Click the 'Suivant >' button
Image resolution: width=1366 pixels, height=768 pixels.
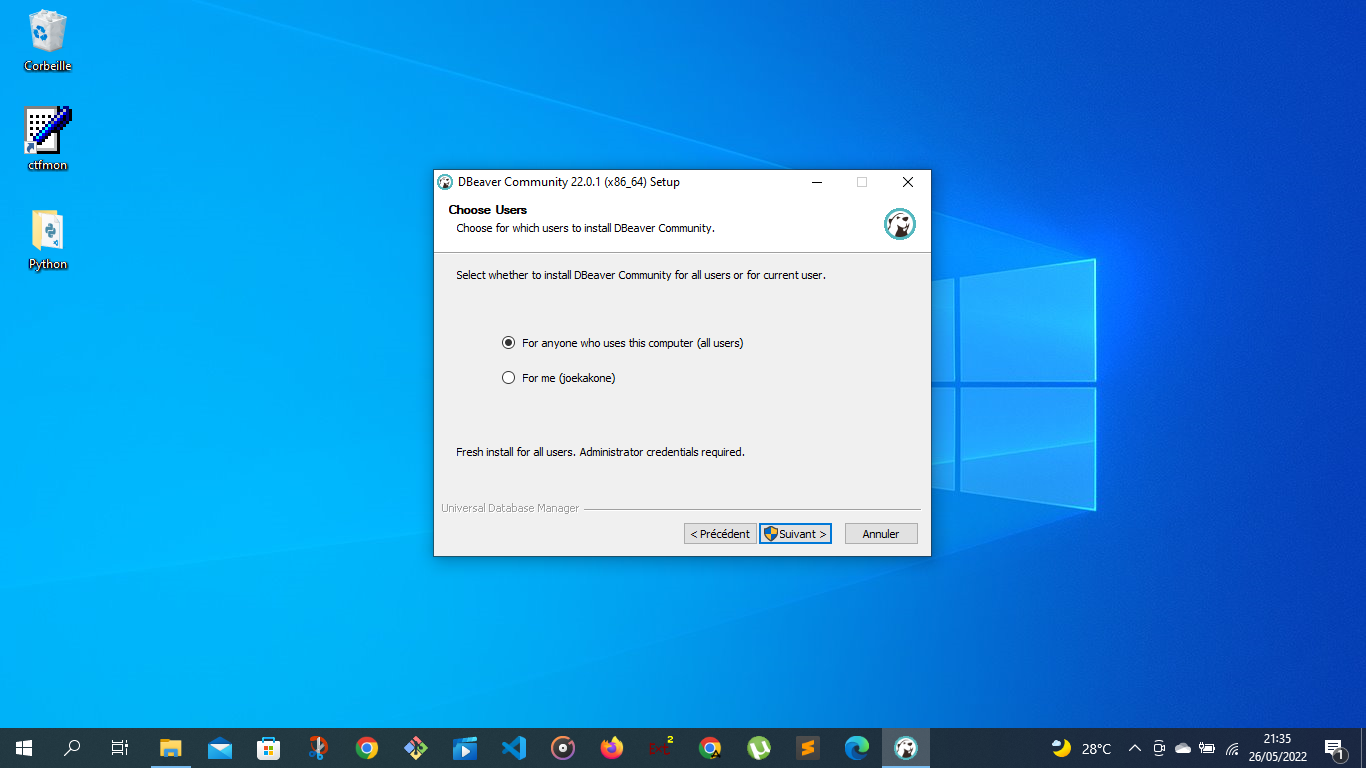click(795, 534)
